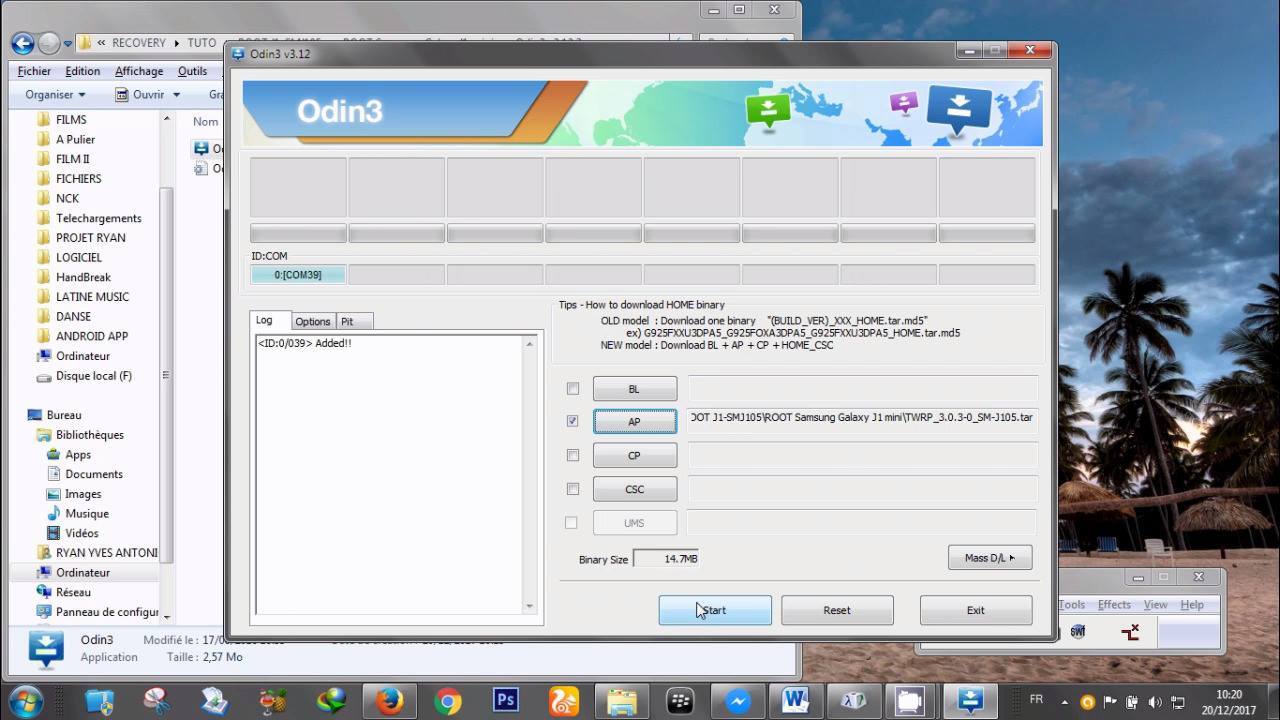
Task: Select the FILMS folder in sidebar
Action: pyautogui.click(x=71, y=119)
